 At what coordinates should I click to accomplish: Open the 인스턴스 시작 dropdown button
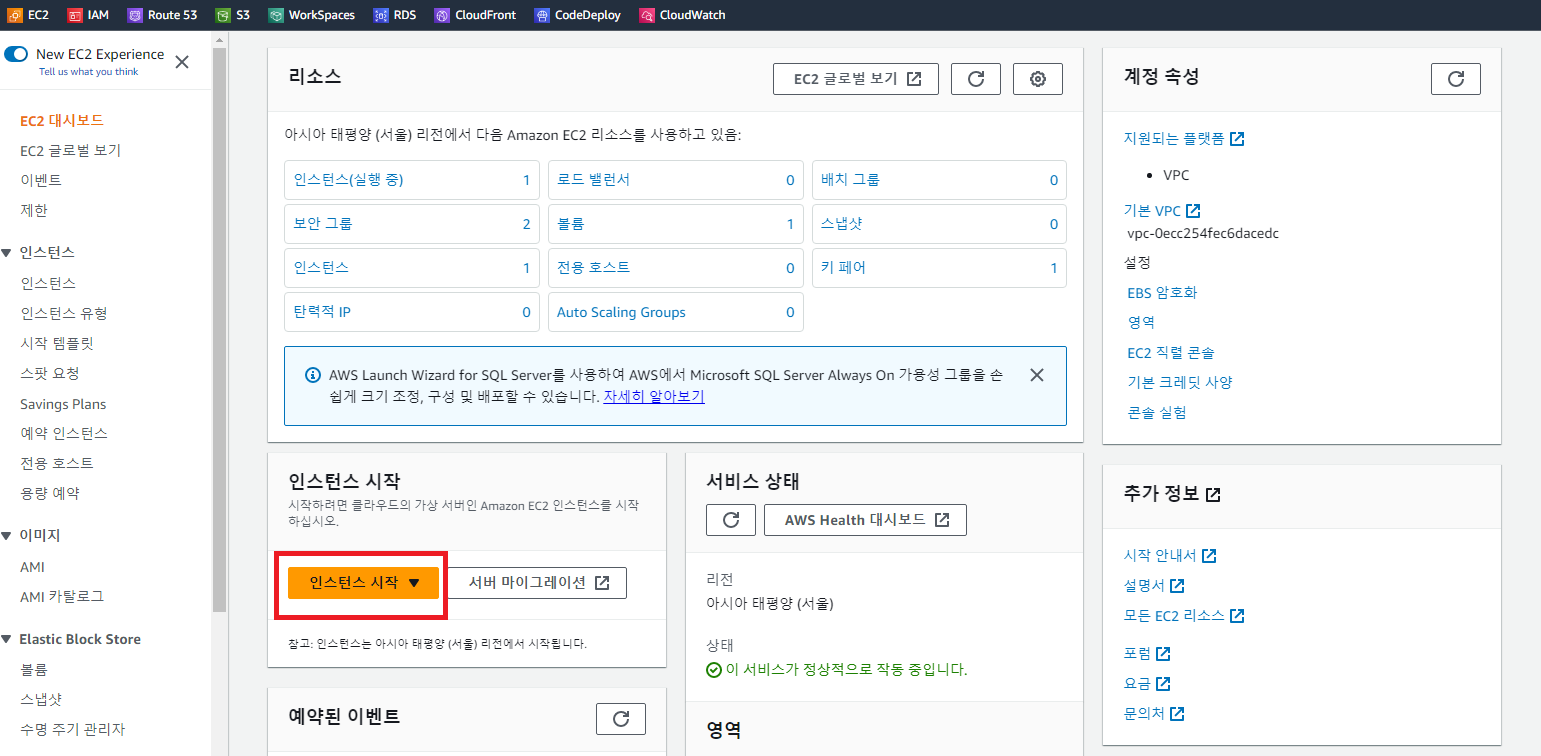click(363, 583)
